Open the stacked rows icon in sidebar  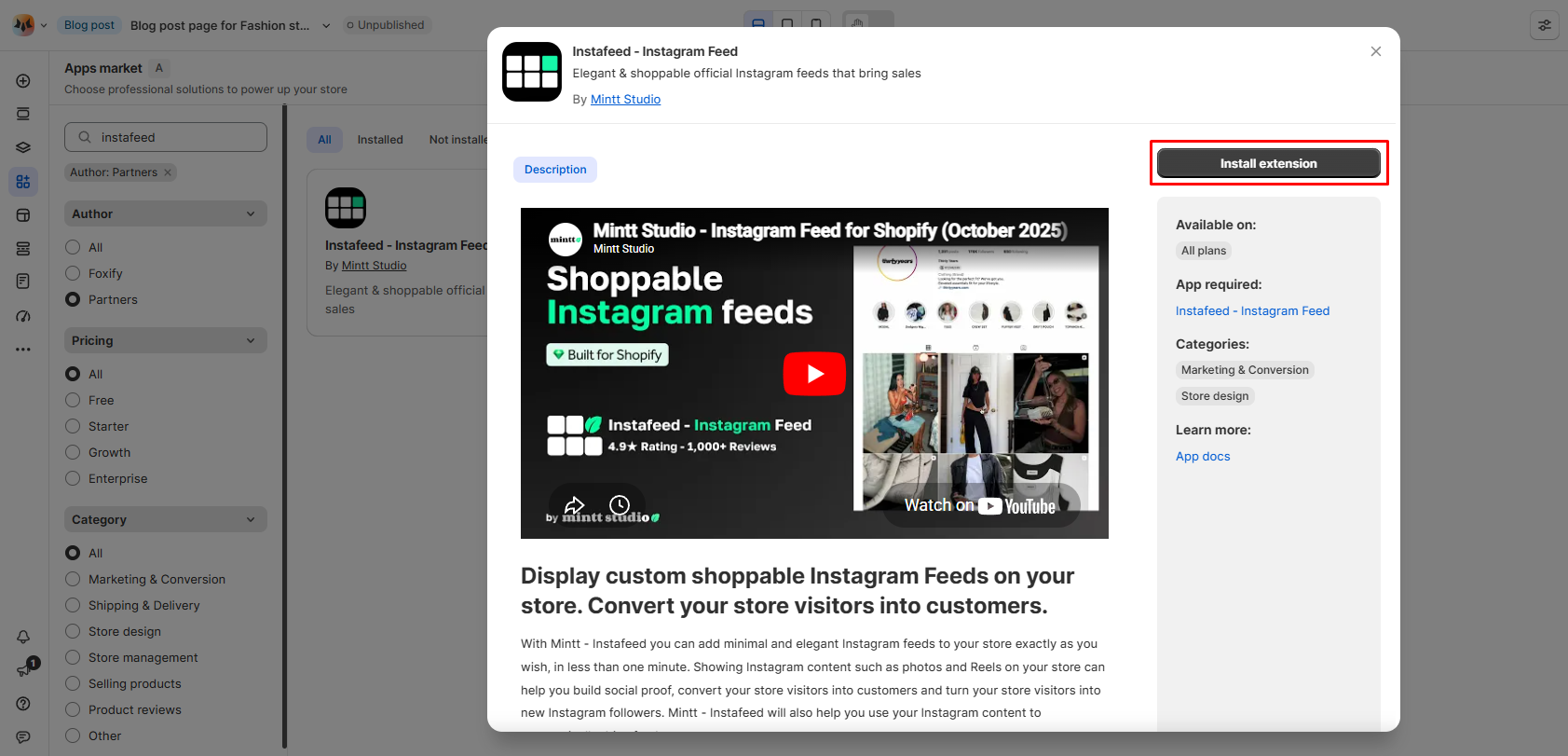pyautogui.click(x=23, y=249)
